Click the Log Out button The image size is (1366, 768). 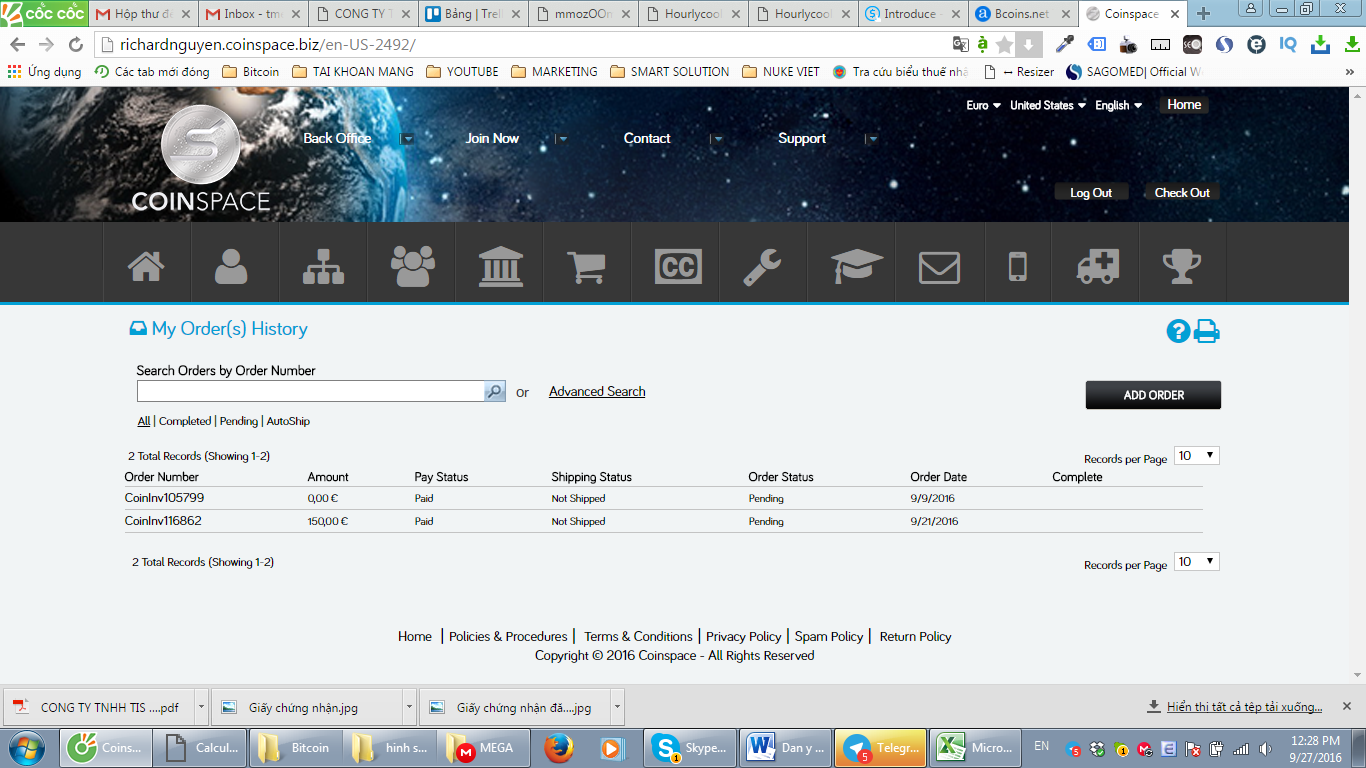coord(1091,193)
